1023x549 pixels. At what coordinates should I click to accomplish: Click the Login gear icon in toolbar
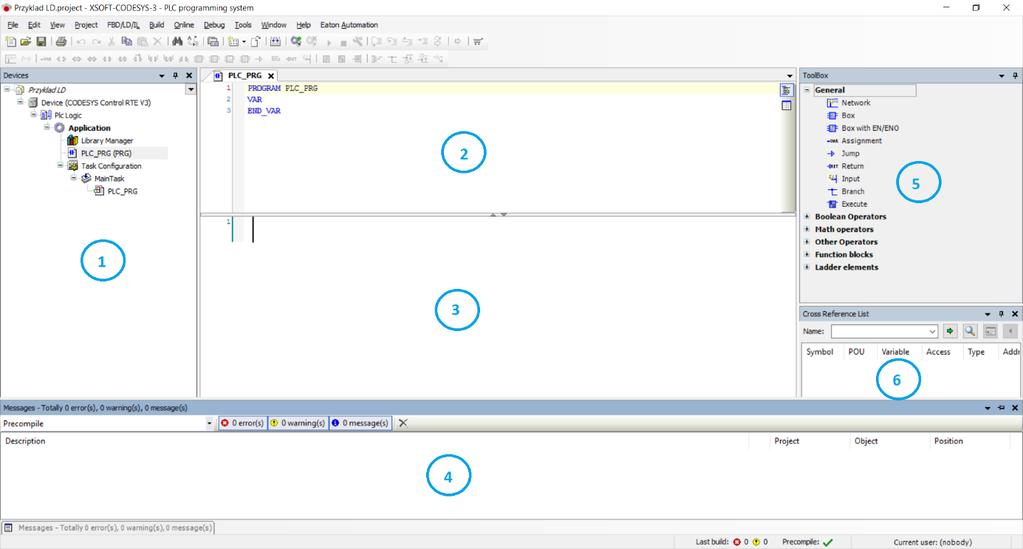coord(296,41)
